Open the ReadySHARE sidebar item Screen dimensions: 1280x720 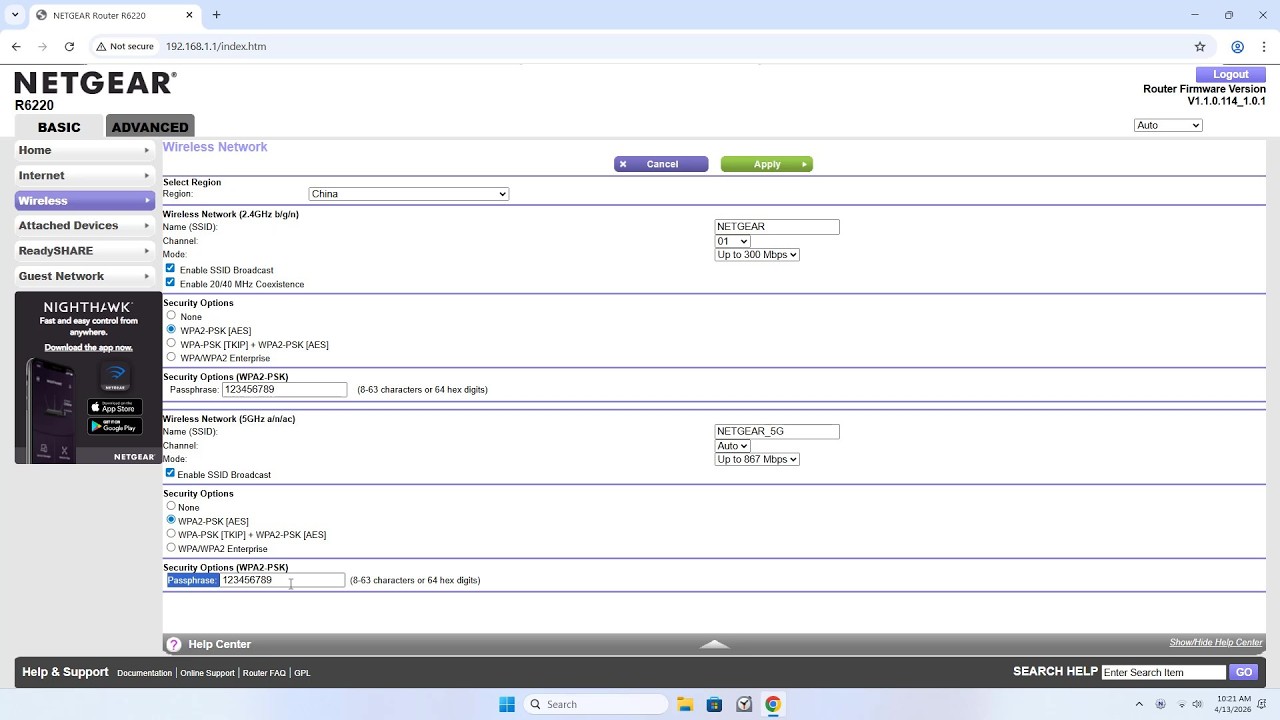(x=85, y=251)
